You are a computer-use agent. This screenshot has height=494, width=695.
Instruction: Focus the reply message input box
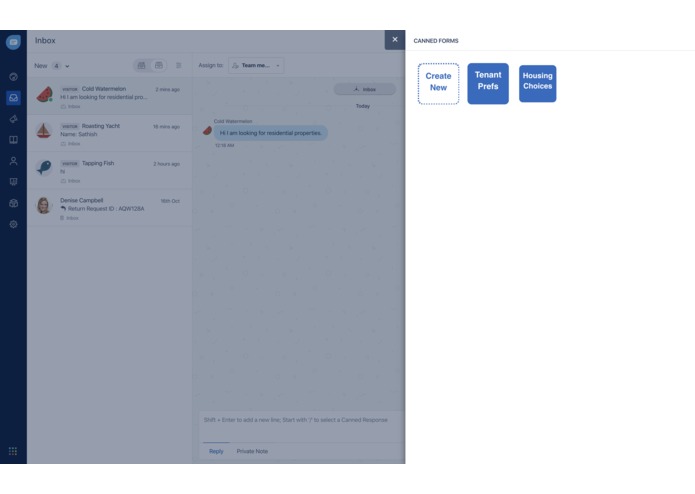point(301,425)
